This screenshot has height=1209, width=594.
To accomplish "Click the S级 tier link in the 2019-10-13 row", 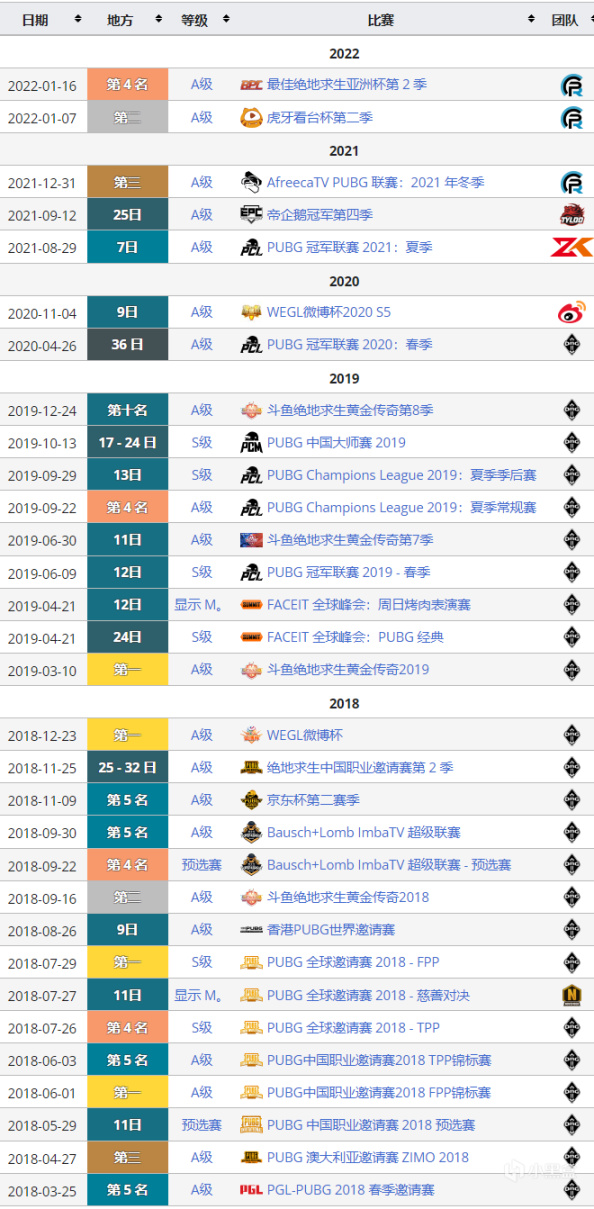I will (x=202, y=442).
